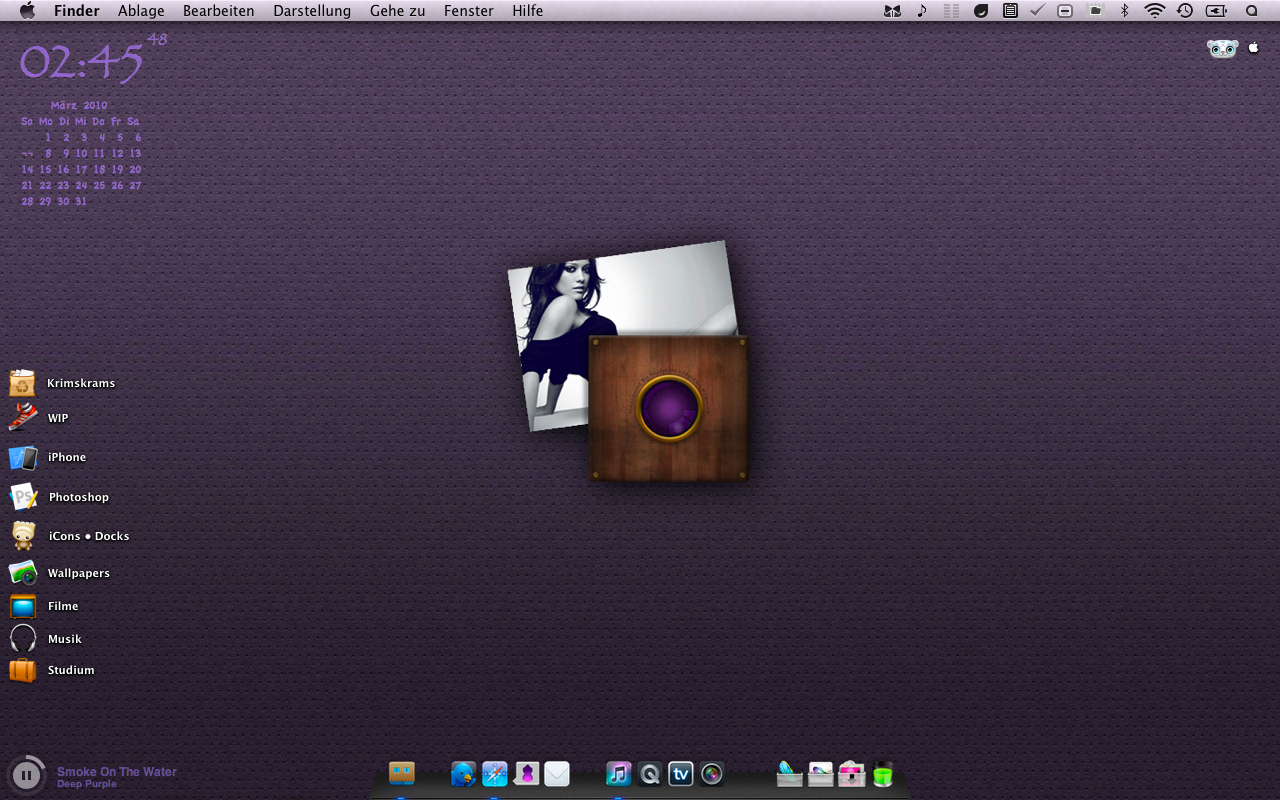Open the Hilfe menu

coord(528,11)
